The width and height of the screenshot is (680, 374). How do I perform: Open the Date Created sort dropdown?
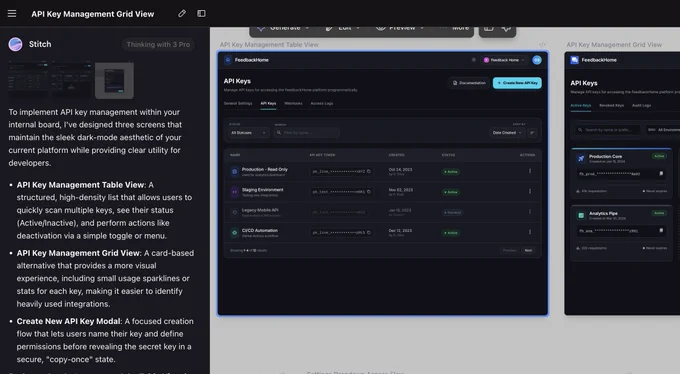click(507, 132)
